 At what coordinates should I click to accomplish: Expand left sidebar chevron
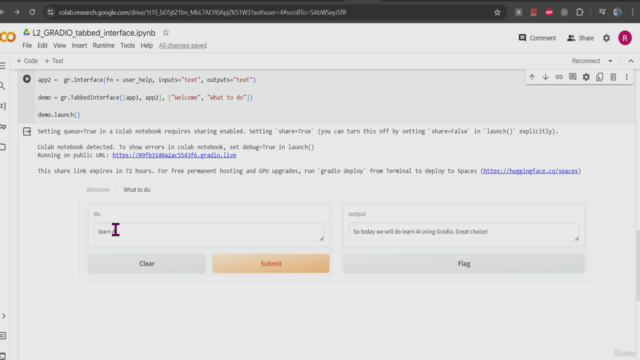point(3,316)
